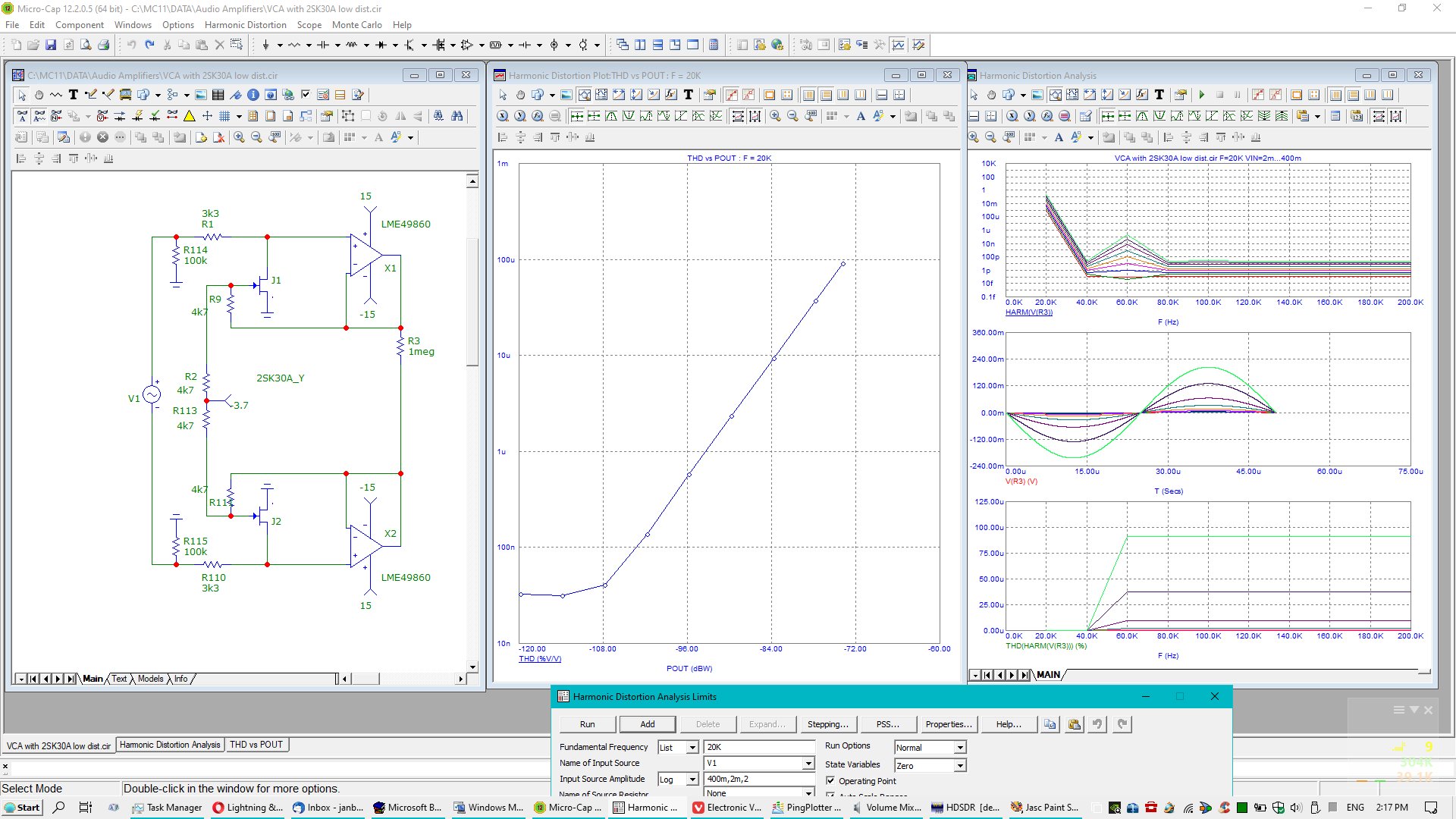Viewport: 1456px width, 819px height.
Task: Click Input Source Amplitude values field
Action: click(x=759, y=780)
